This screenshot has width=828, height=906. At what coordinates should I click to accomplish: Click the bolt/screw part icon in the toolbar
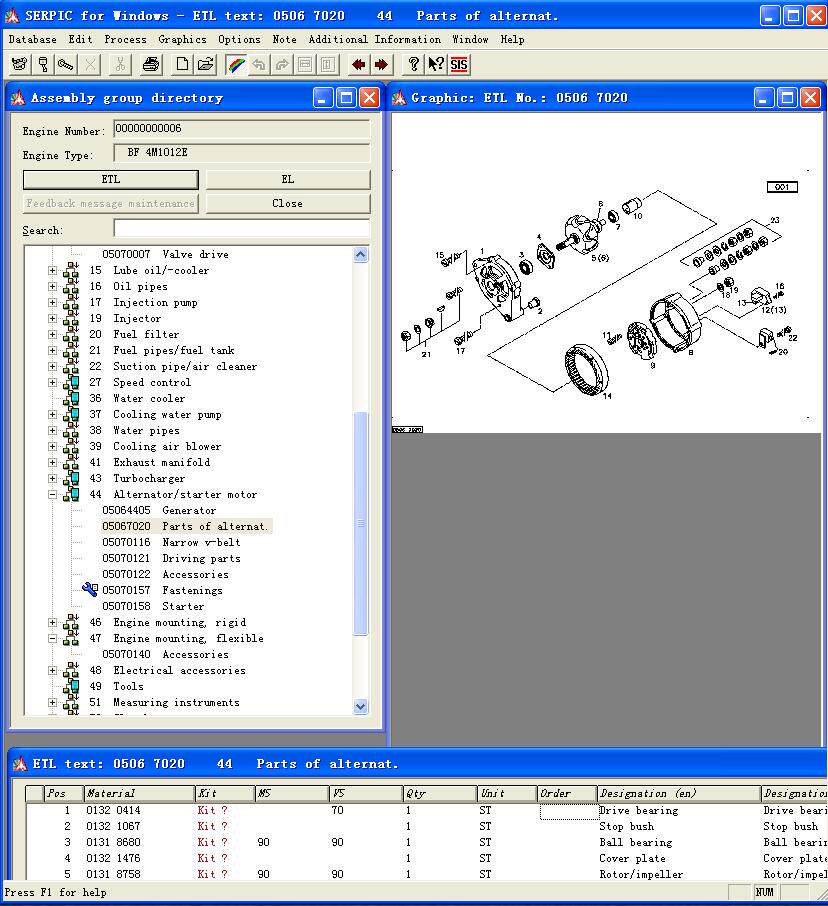[66, 64]
